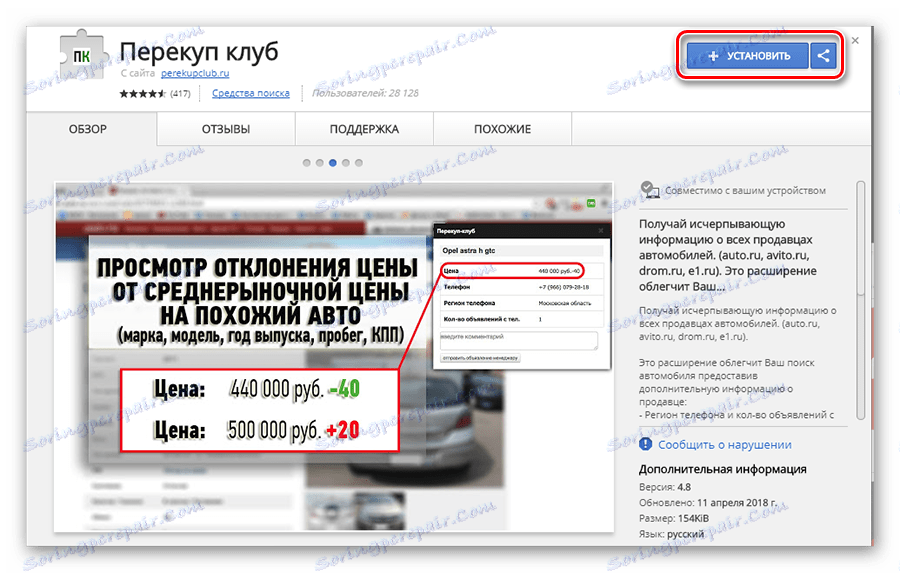Click the Пользователей: 28 128 text
Image resolution: width=900 pixels, height=573 pixels.
click(x=366, y=93)
